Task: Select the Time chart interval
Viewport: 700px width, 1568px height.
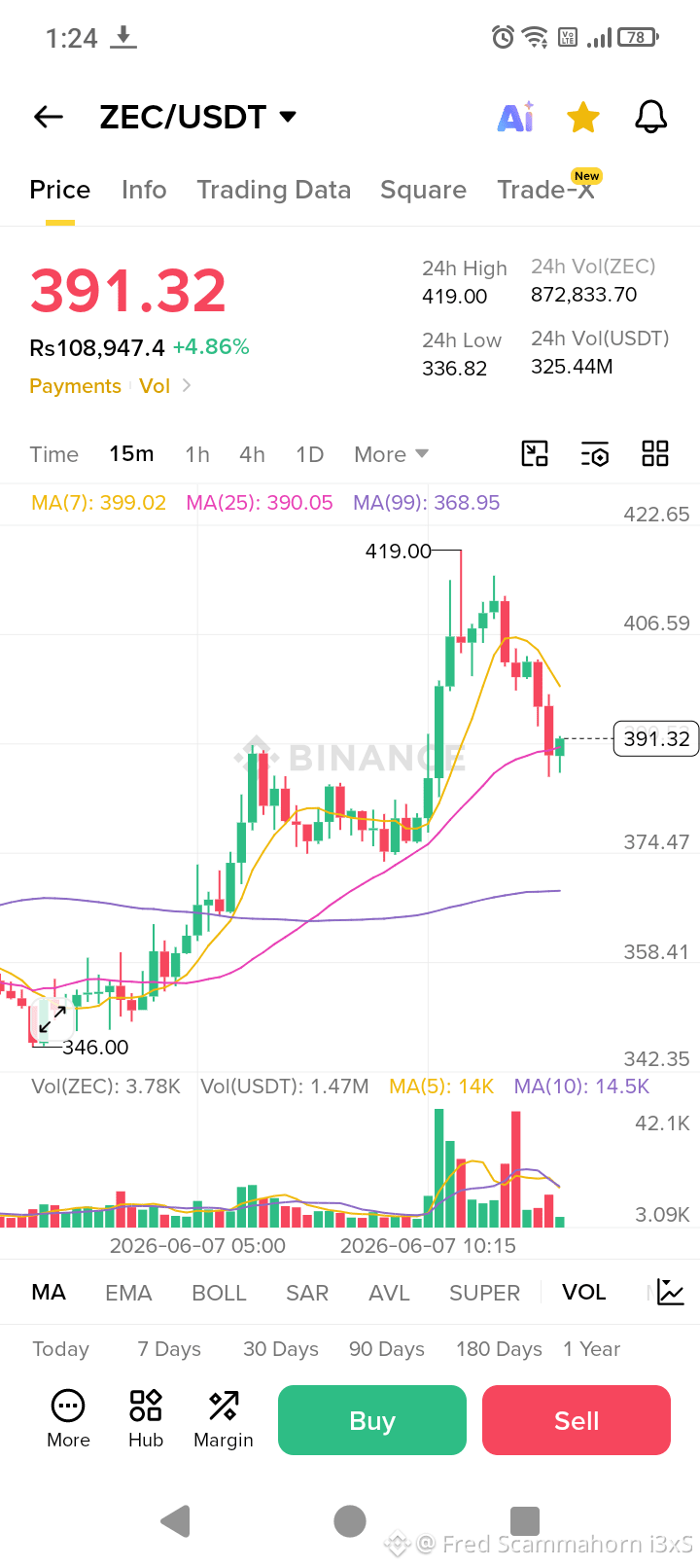Action: 53,454
